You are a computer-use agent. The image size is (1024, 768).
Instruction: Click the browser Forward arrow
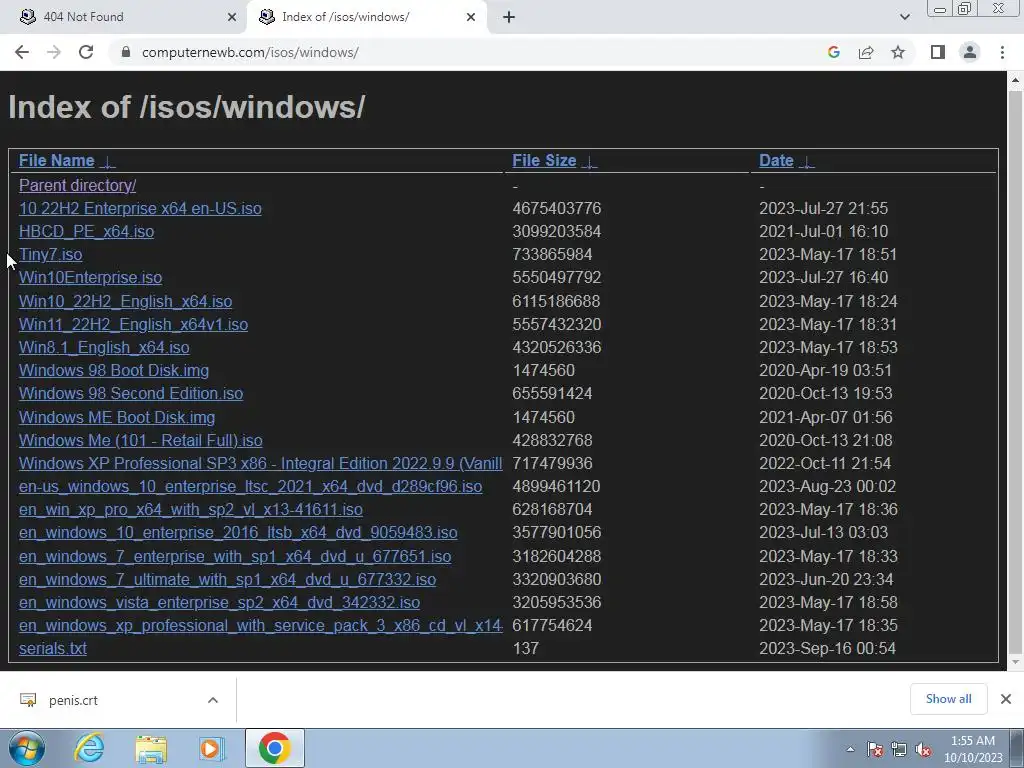point(54,52)
